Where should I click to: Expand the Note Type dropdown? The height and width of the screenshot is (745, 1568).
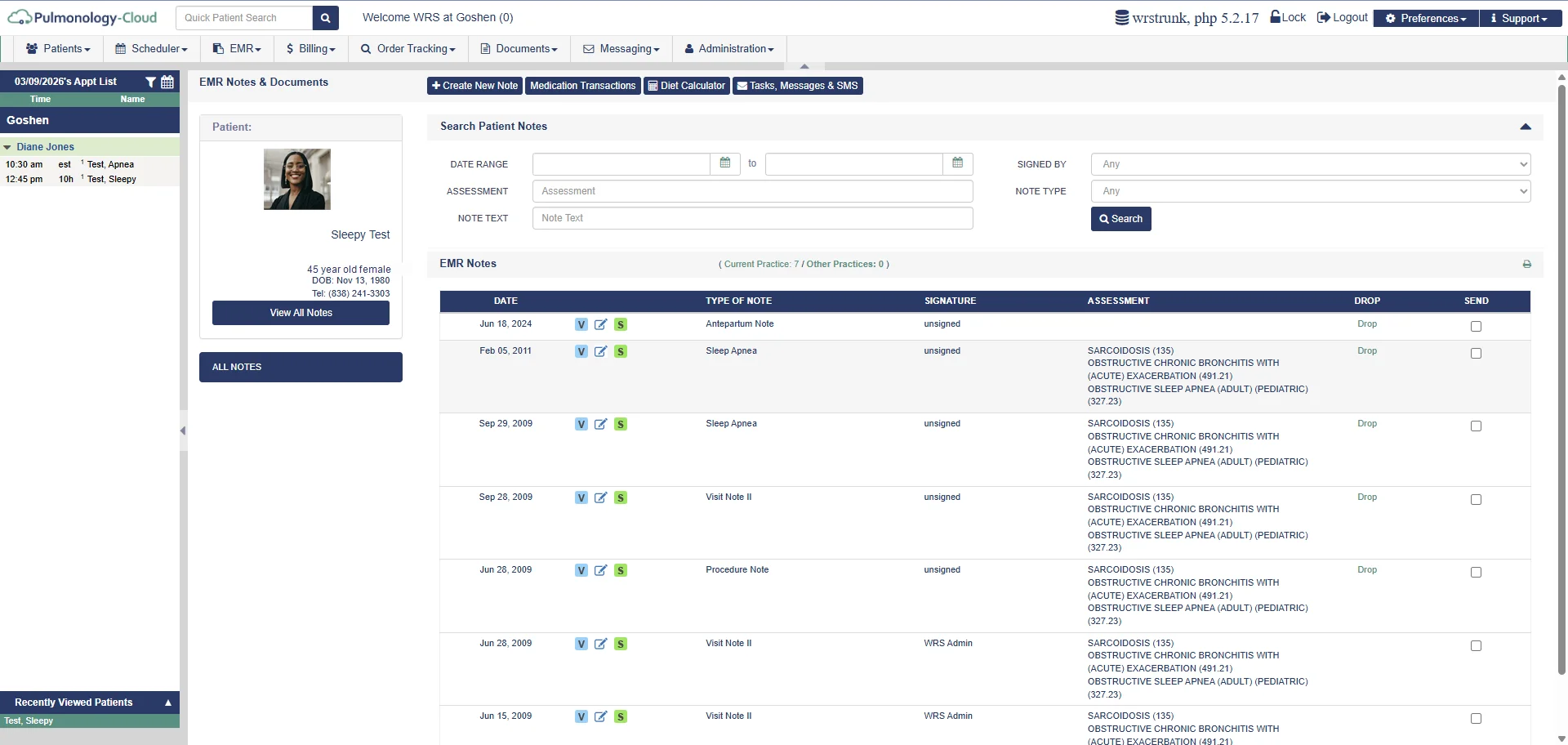[x=1310, y=191]
